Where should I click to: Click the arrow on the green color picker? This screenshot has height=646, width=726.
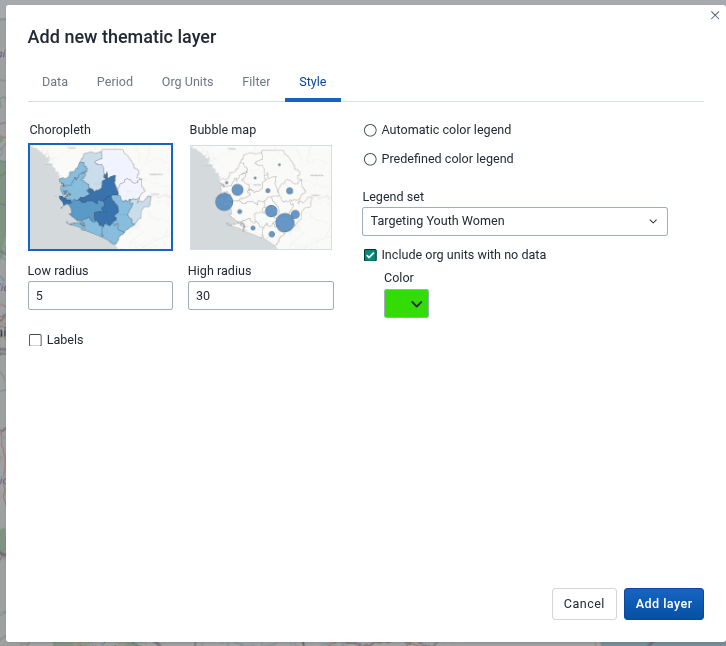click(x=418, y=304)
